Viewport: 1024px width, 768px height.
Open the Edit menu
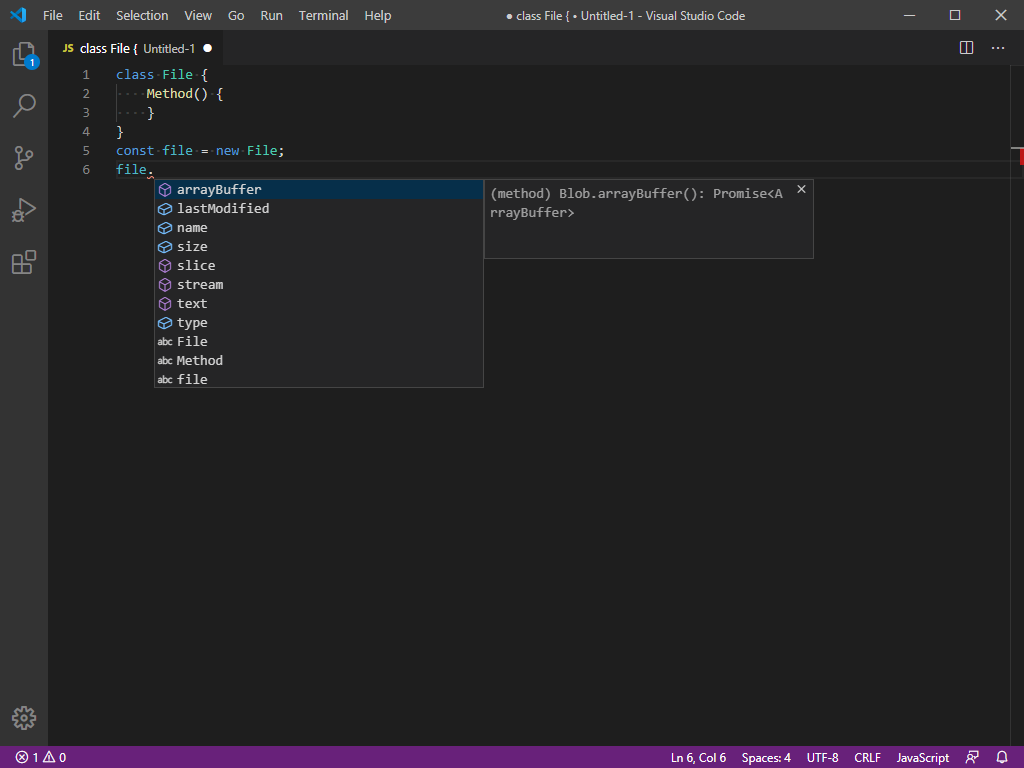click(x=89, y=15)
